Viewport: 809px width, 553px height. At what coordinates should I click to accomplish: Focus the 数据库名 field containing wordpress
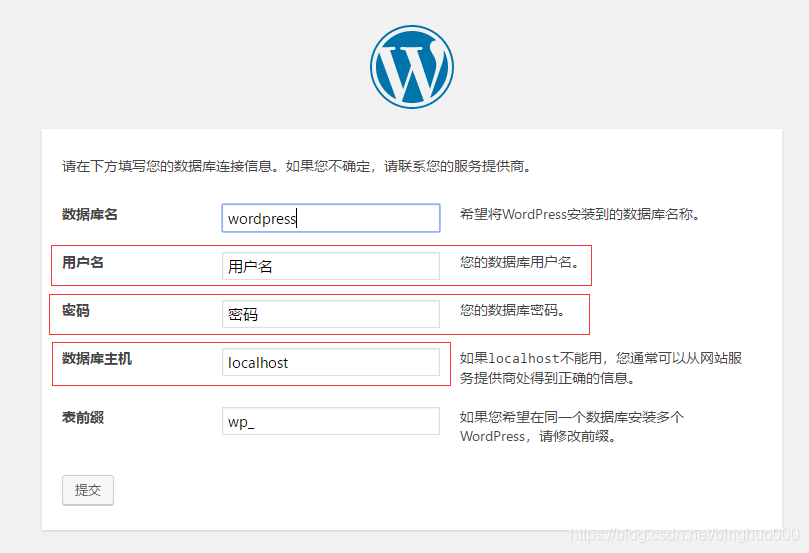tap(331, 218)
